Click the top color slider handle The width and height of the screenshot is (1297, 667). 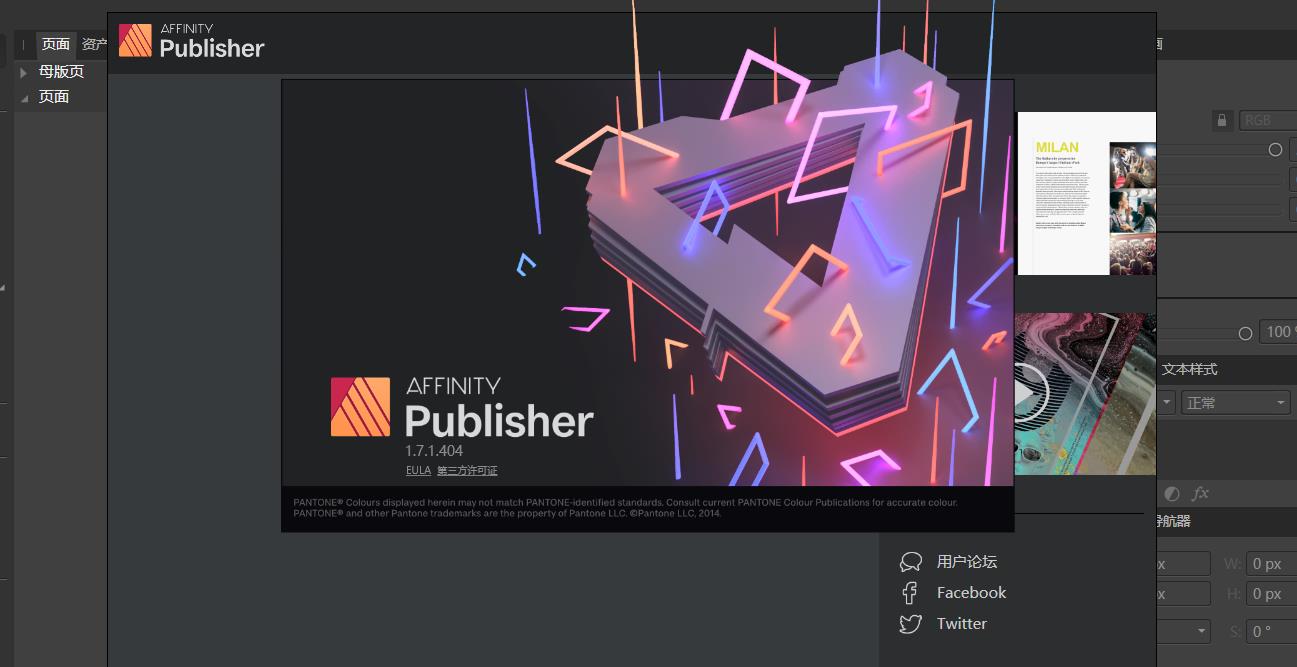tap(1275, 149)
